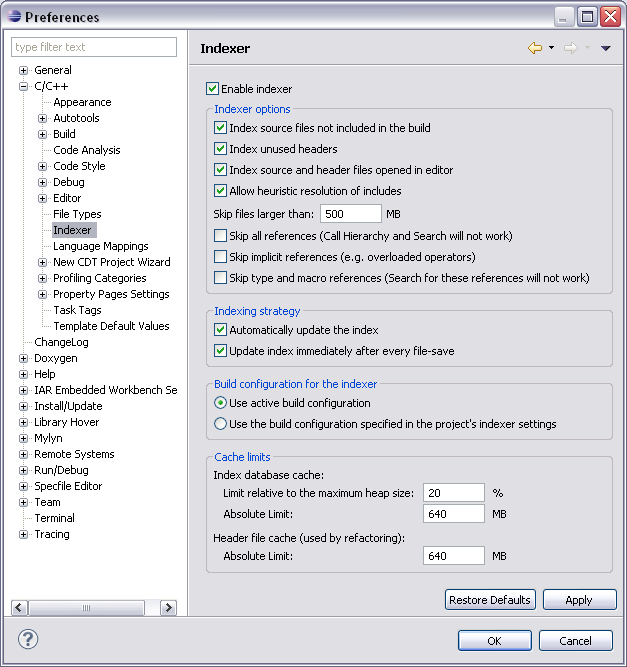Image resolution: width=627 pixels, height=667 pixels.
Task: Expand the Code Style node
Action: [x=42, y=166]
